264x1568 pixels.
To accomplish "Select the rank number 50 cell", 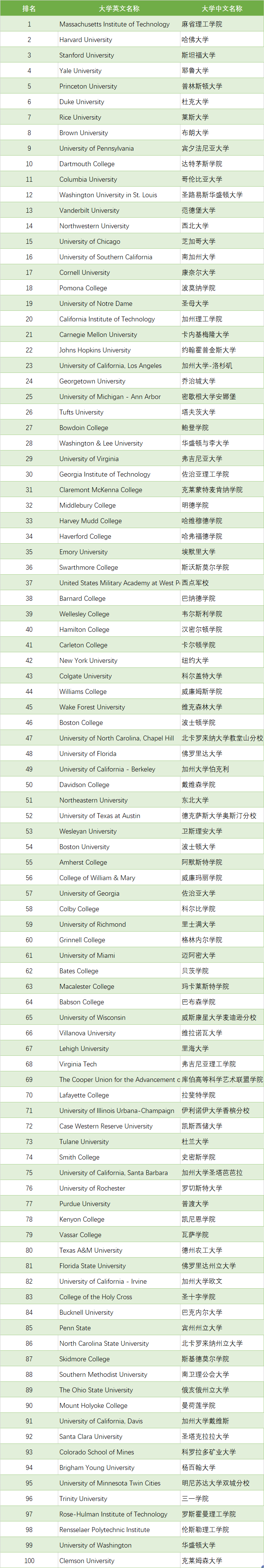I will pos(29,785).
